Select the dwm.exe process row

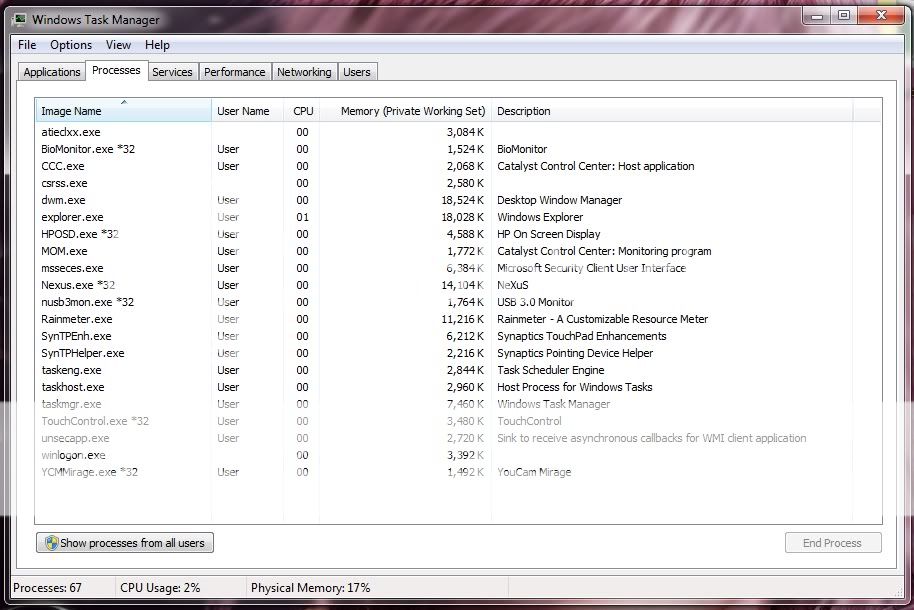(64, 200)
